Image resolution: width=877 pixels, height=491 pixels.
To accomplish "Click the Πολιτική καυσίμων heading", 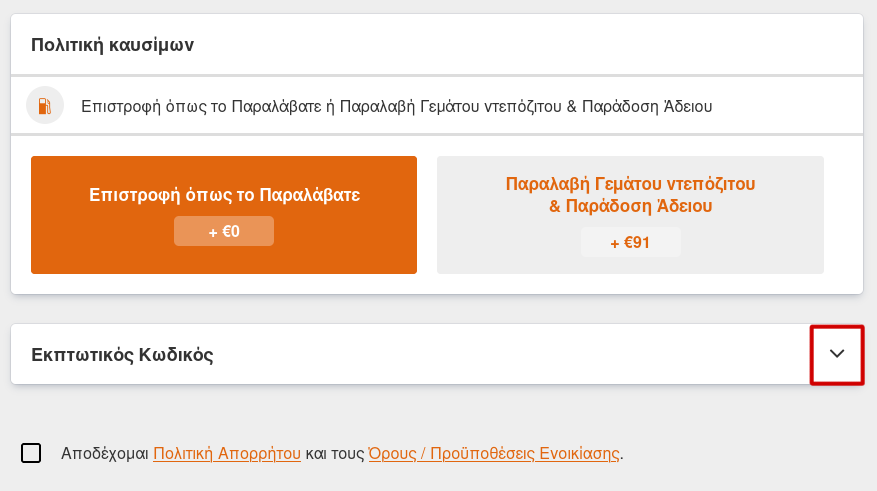I will tap(112, 44).
